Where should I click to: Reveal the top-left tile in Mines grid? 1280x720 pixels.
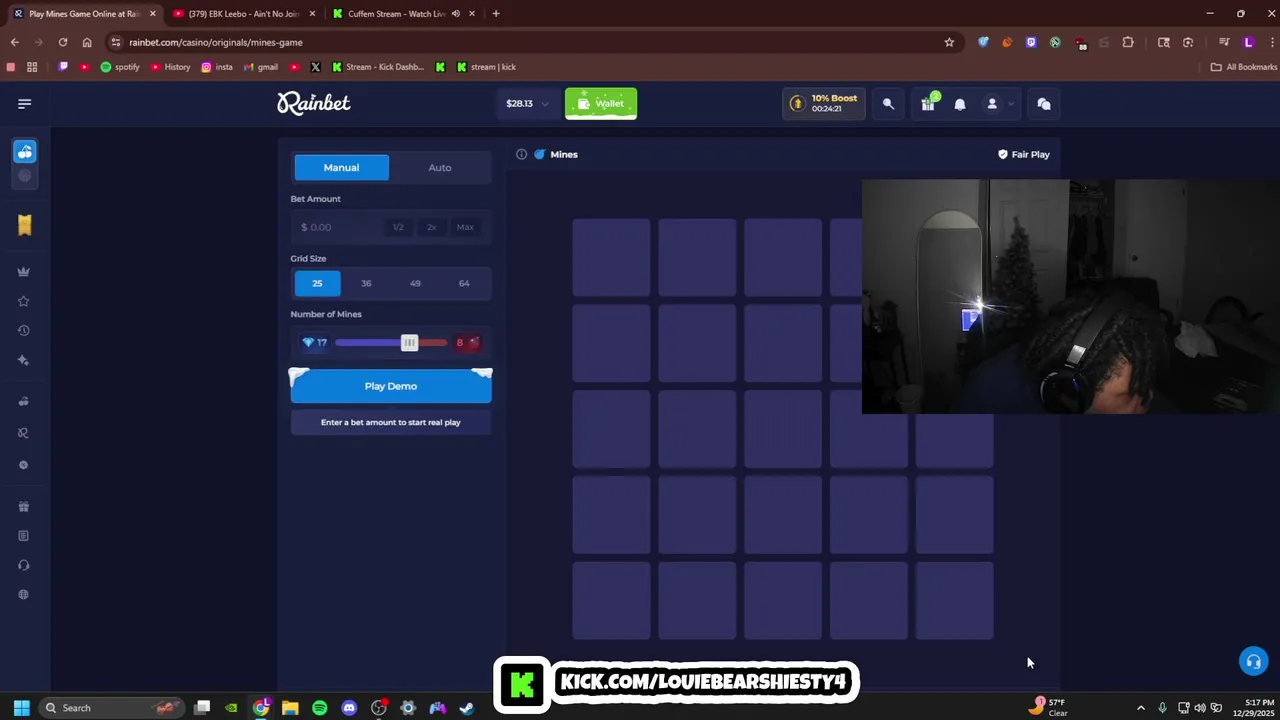click(x=611, y=257)
